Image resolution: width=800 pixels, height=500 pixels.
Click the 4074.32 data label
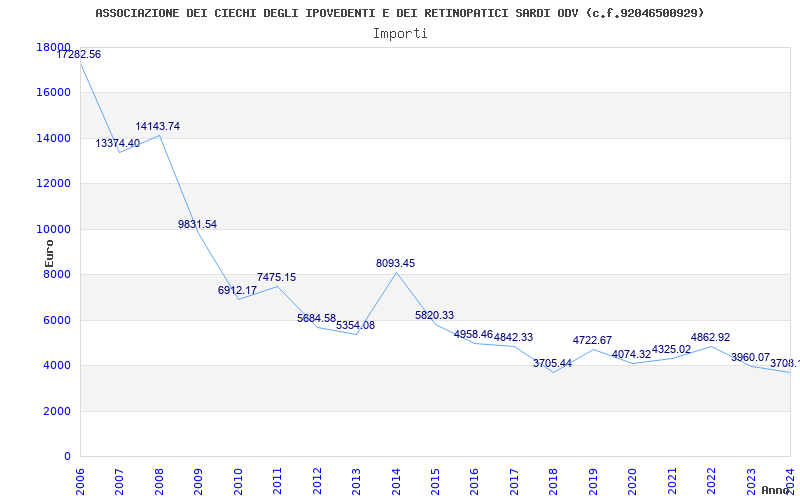(632, 355)
